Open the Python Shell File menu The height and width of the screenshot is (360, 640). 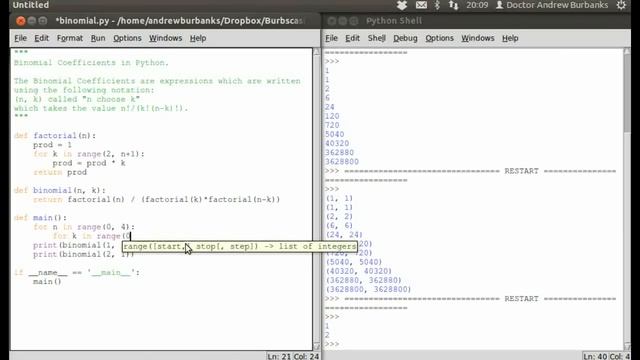[x=331, y=38]
